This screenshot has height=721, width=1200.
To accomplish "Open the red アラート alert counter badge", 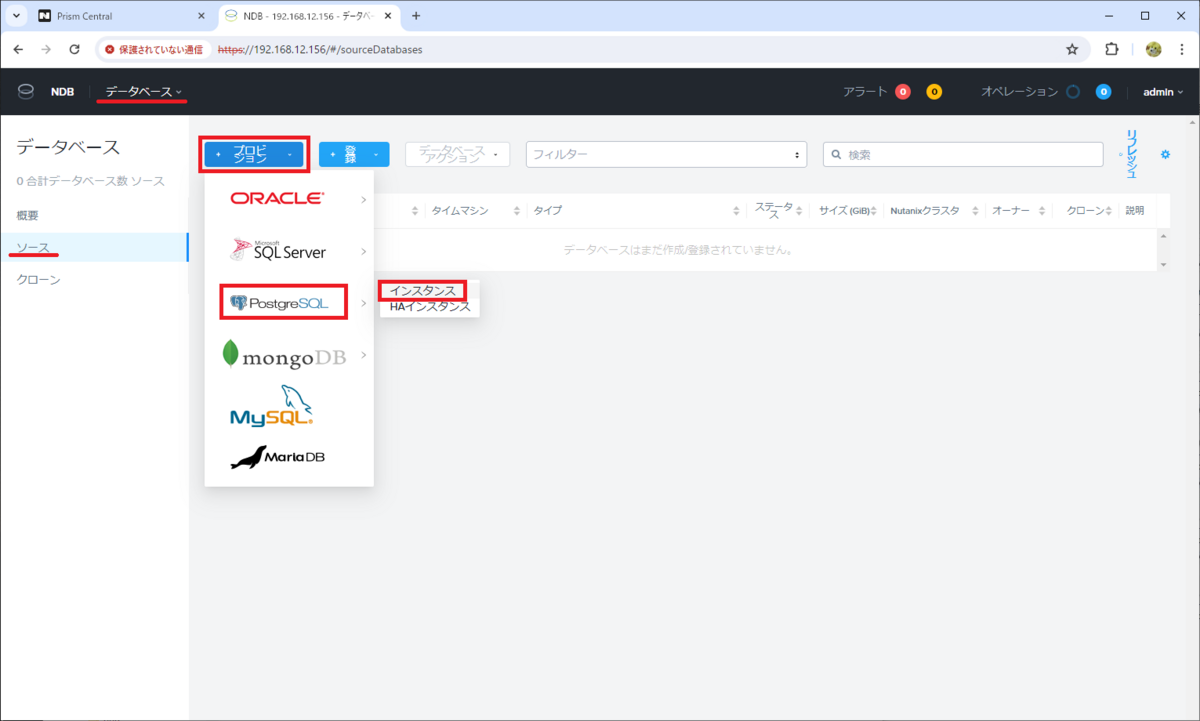I will pos(903,90).
